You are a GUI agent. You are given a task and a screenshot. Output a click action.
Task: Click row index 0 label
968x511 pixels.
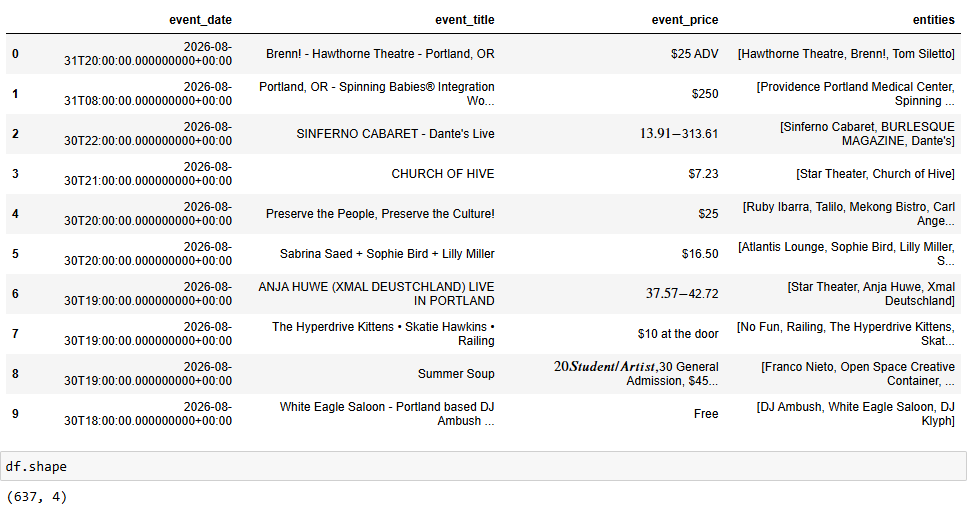coord(15,54)
